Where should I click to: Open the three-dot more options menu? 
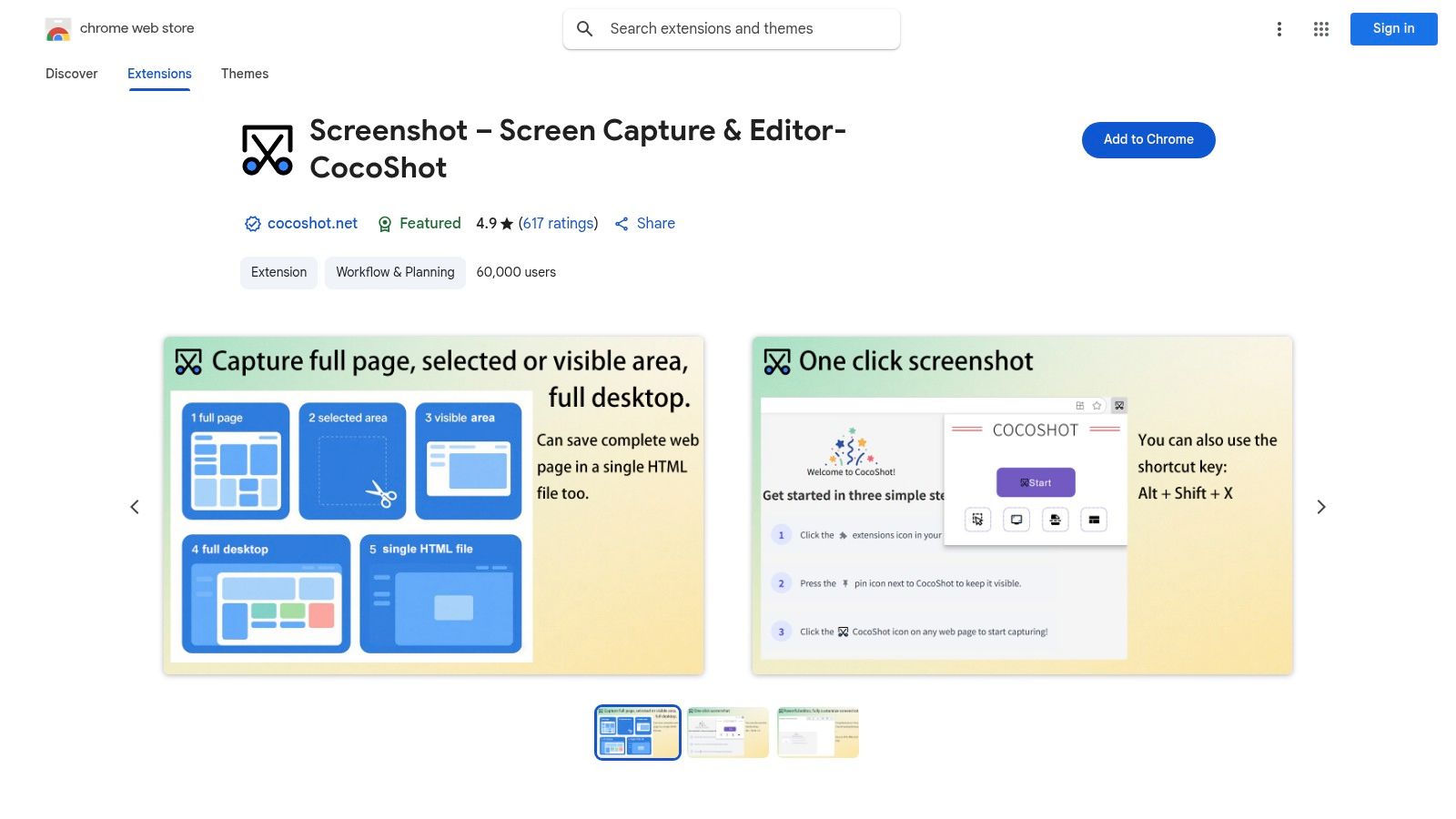click(1279, 28)
